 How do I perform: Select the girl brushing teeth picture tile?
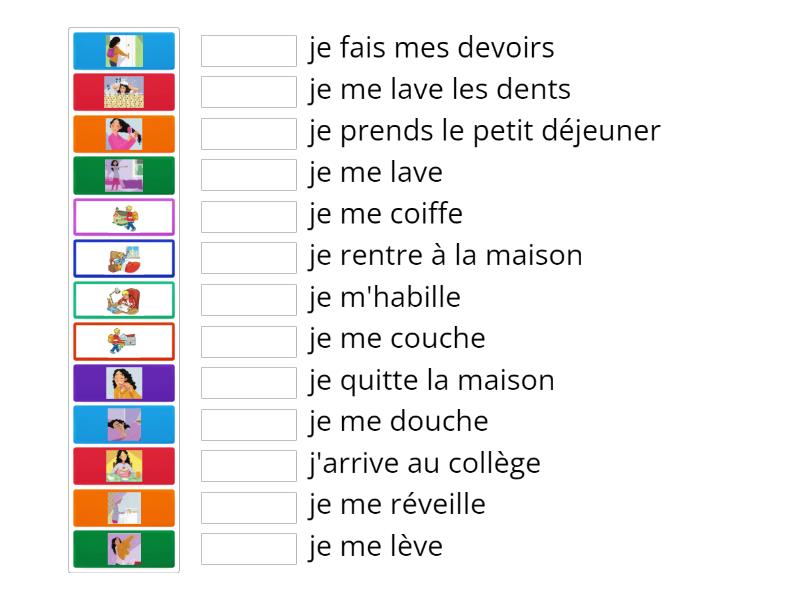(x=124, y=383)
